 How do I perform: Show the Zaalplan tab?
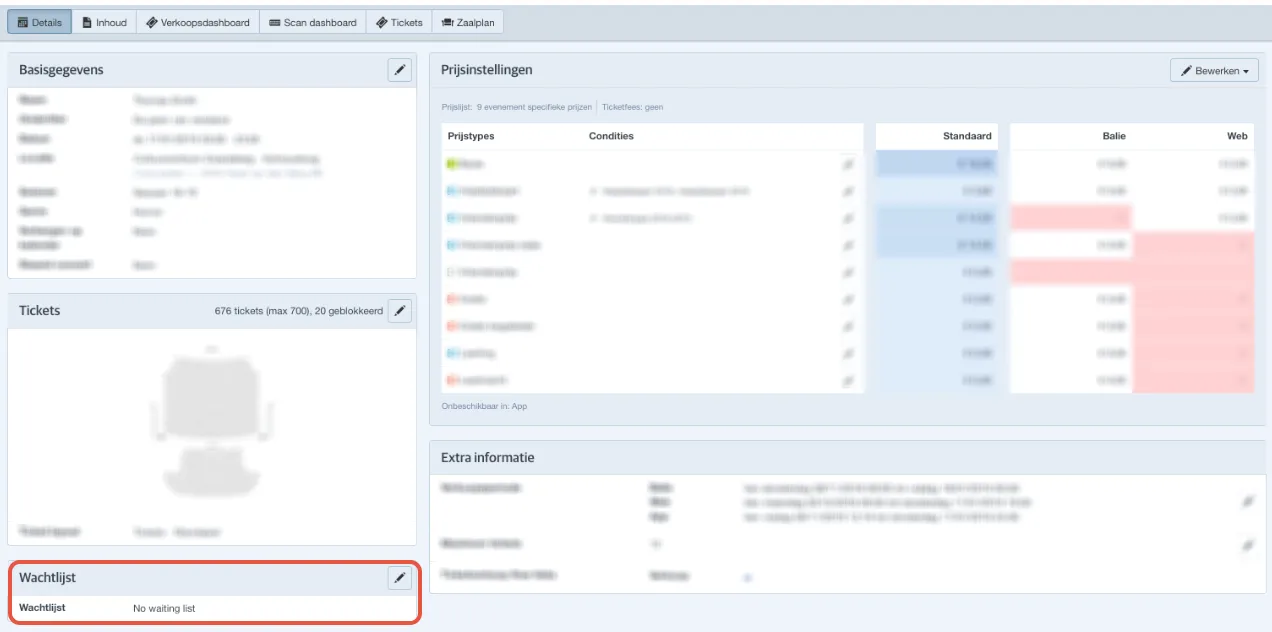tap(467, 22)
